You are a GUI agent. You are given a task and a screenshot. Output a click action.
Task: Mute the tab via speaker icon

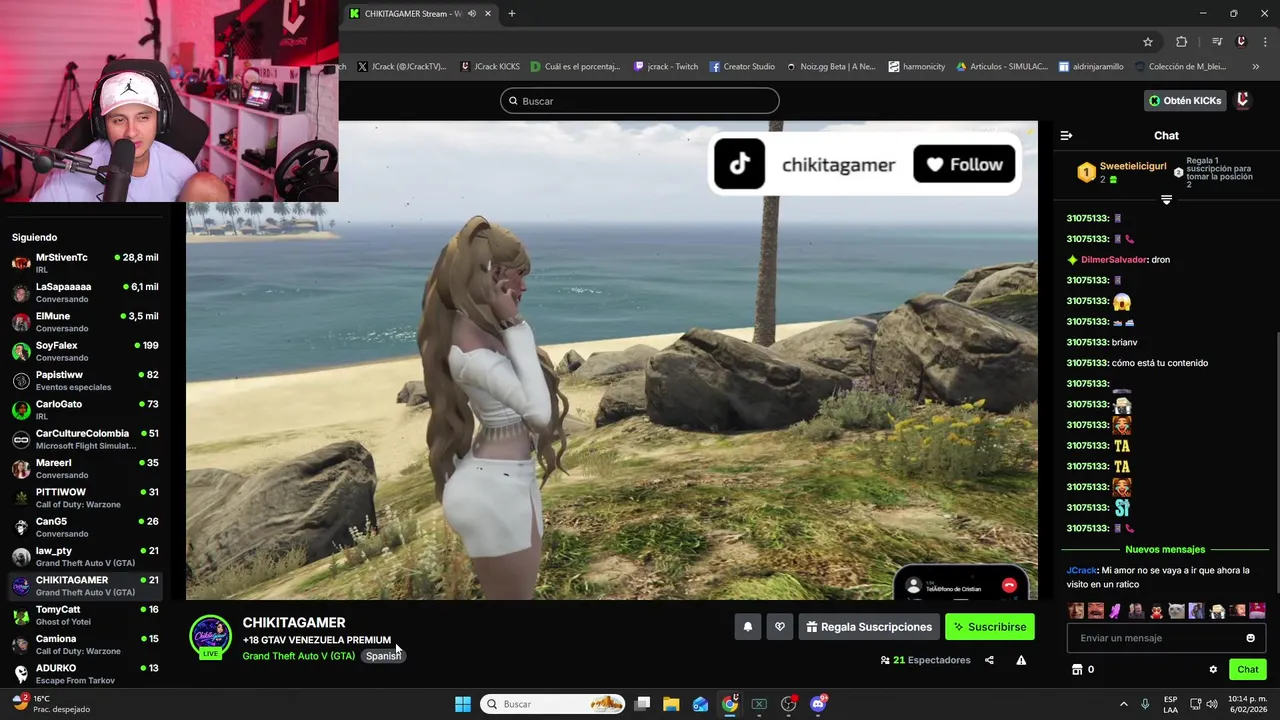(472, 14)
